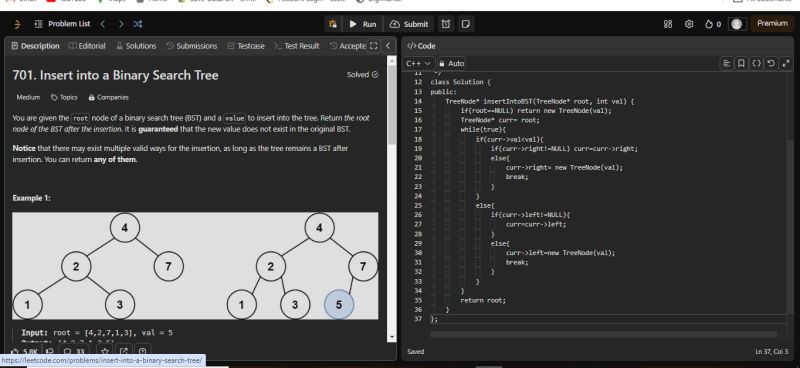Viewport: 800px width, 368px height.
Task: Click the curly braces icon in editor
Action: [756, 63]
